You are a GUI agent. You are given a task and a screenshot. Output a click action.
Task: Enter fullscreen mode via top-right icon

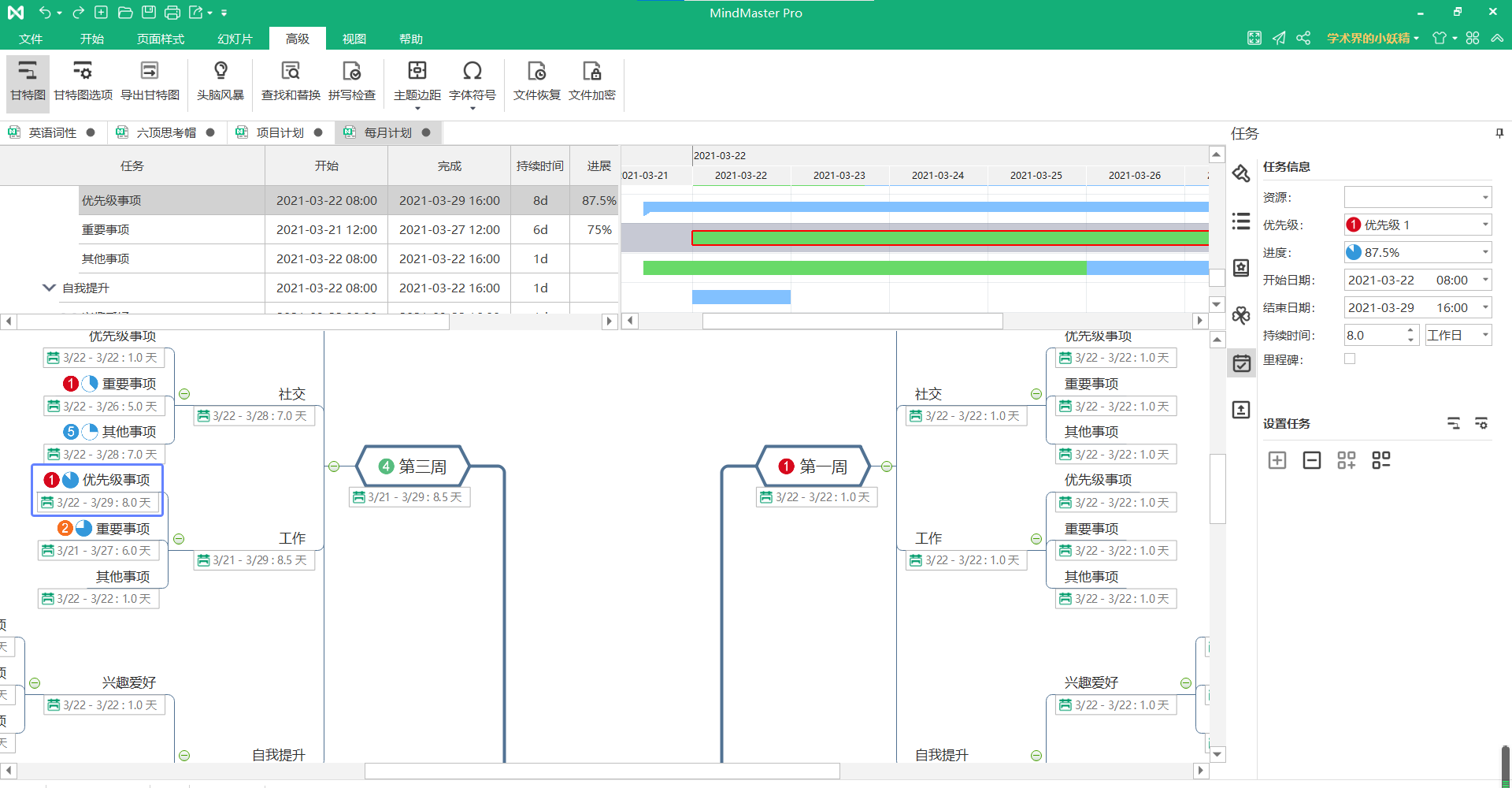click(1254, 38)
